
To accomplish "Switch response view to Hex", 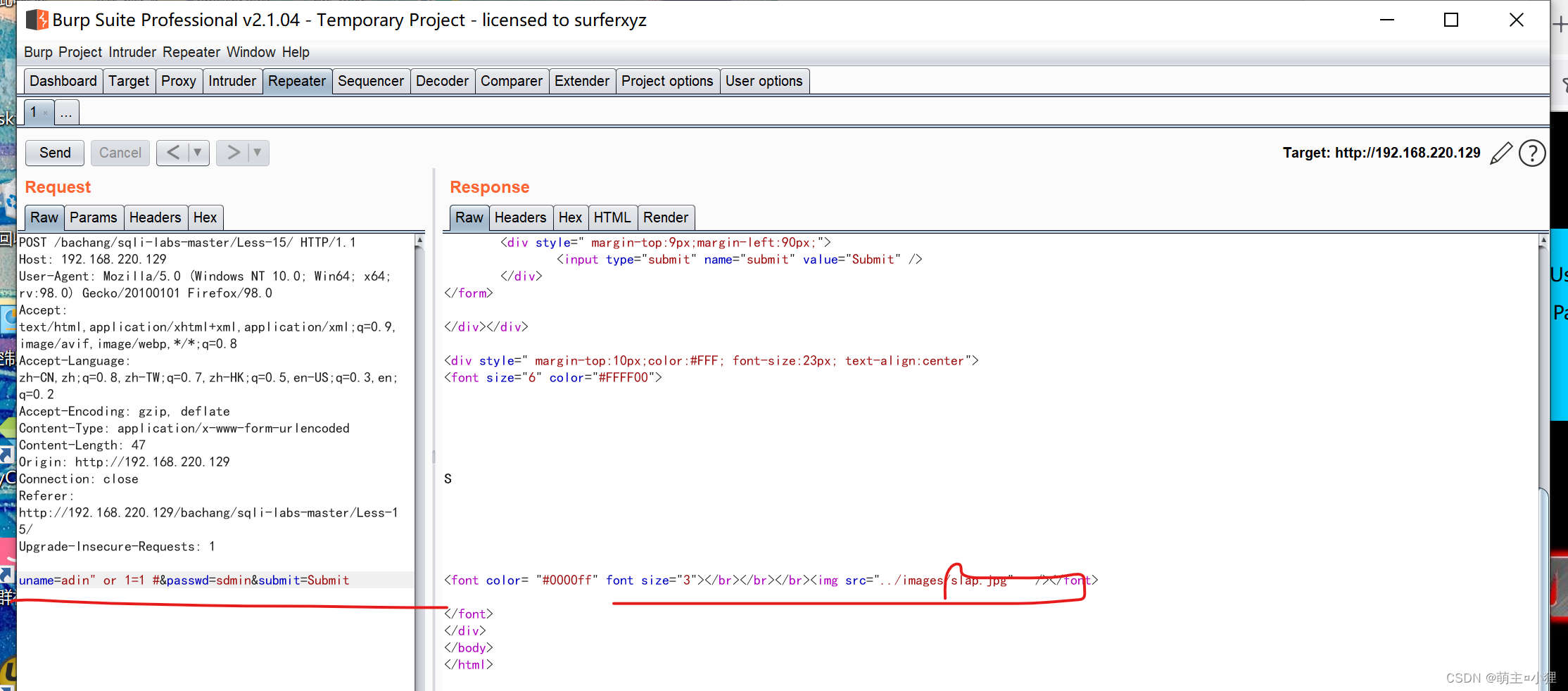I will click(571, 217).
